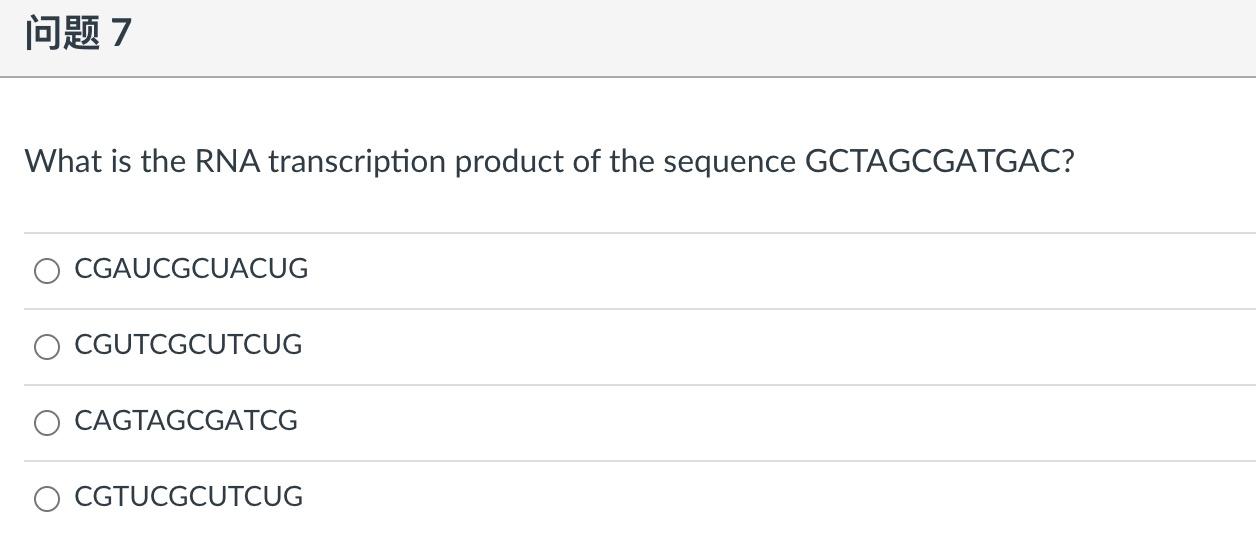Click the CGTUCGCUTCUG answer label text
1256x538 pixels.
pos(188,497)
